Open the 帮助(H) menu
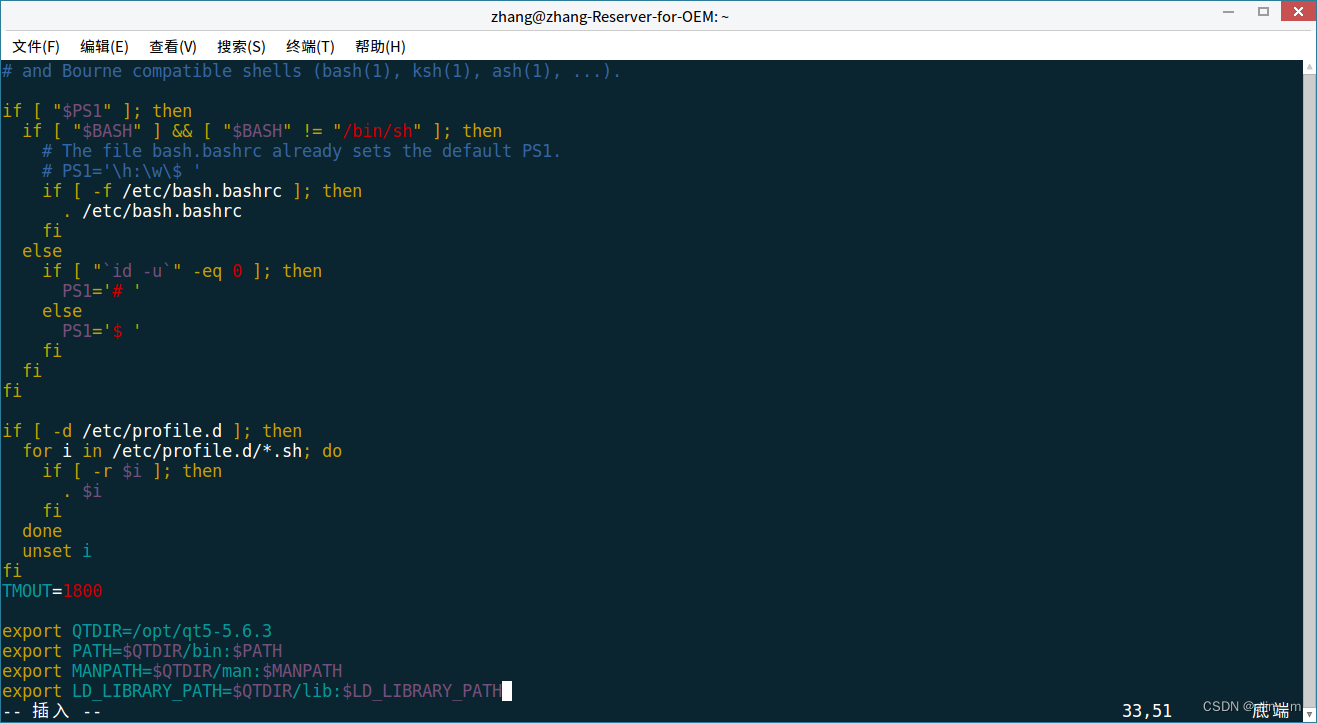The width and height of the screenshot is (1317, 723). [x=380, y=47]
